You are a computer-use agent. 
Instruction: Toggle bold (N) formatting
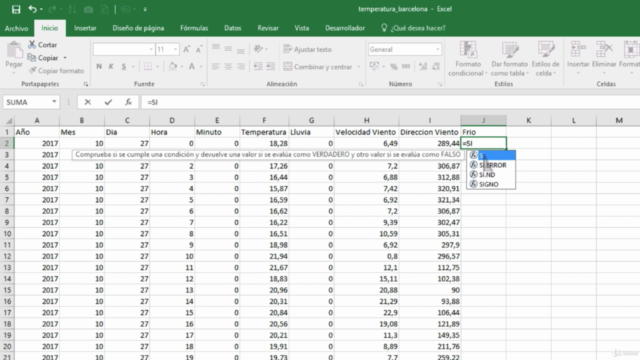99,67
